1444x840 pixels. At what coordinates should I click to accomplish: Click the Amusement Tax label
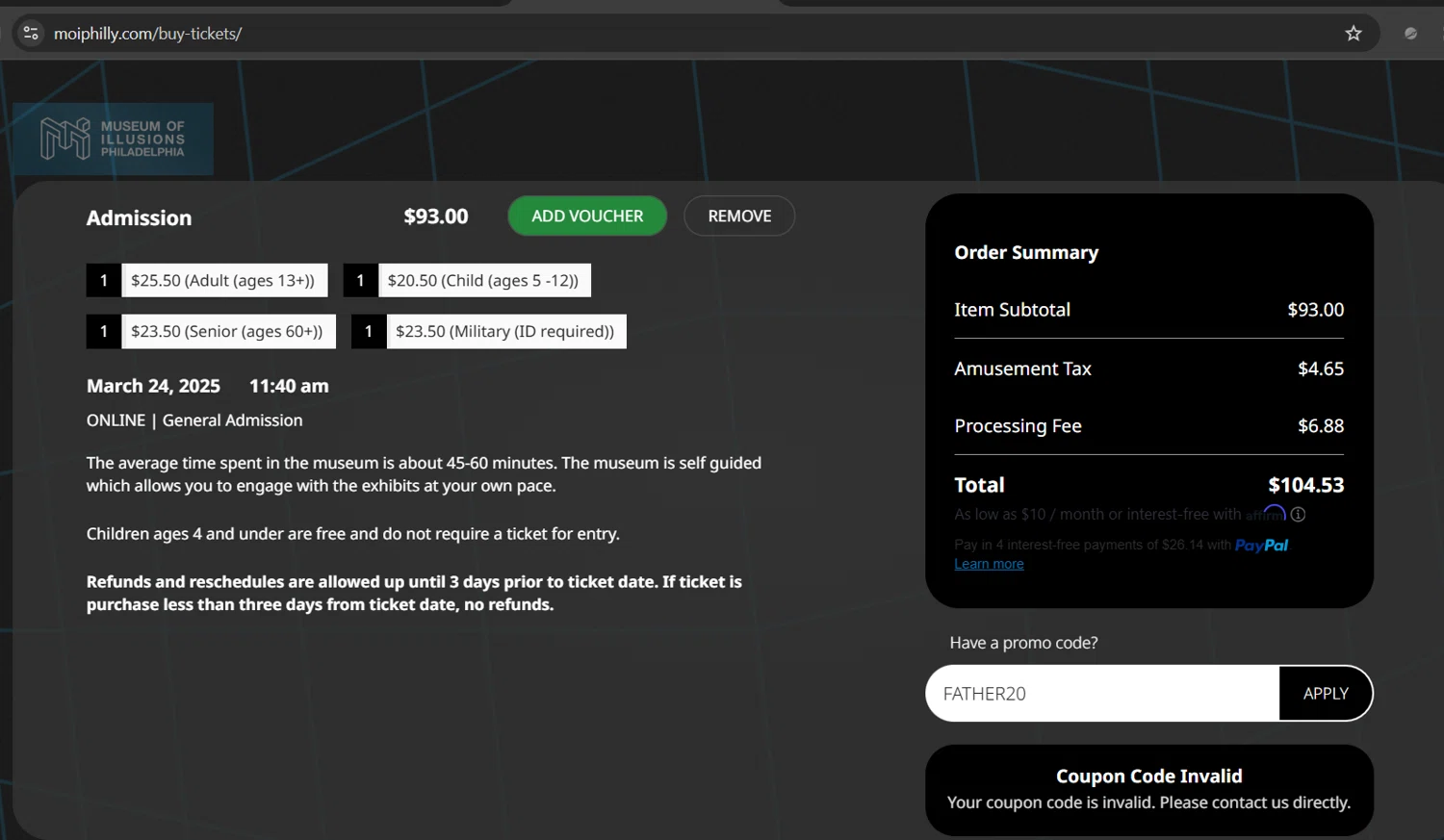(x=1022, y=369)
